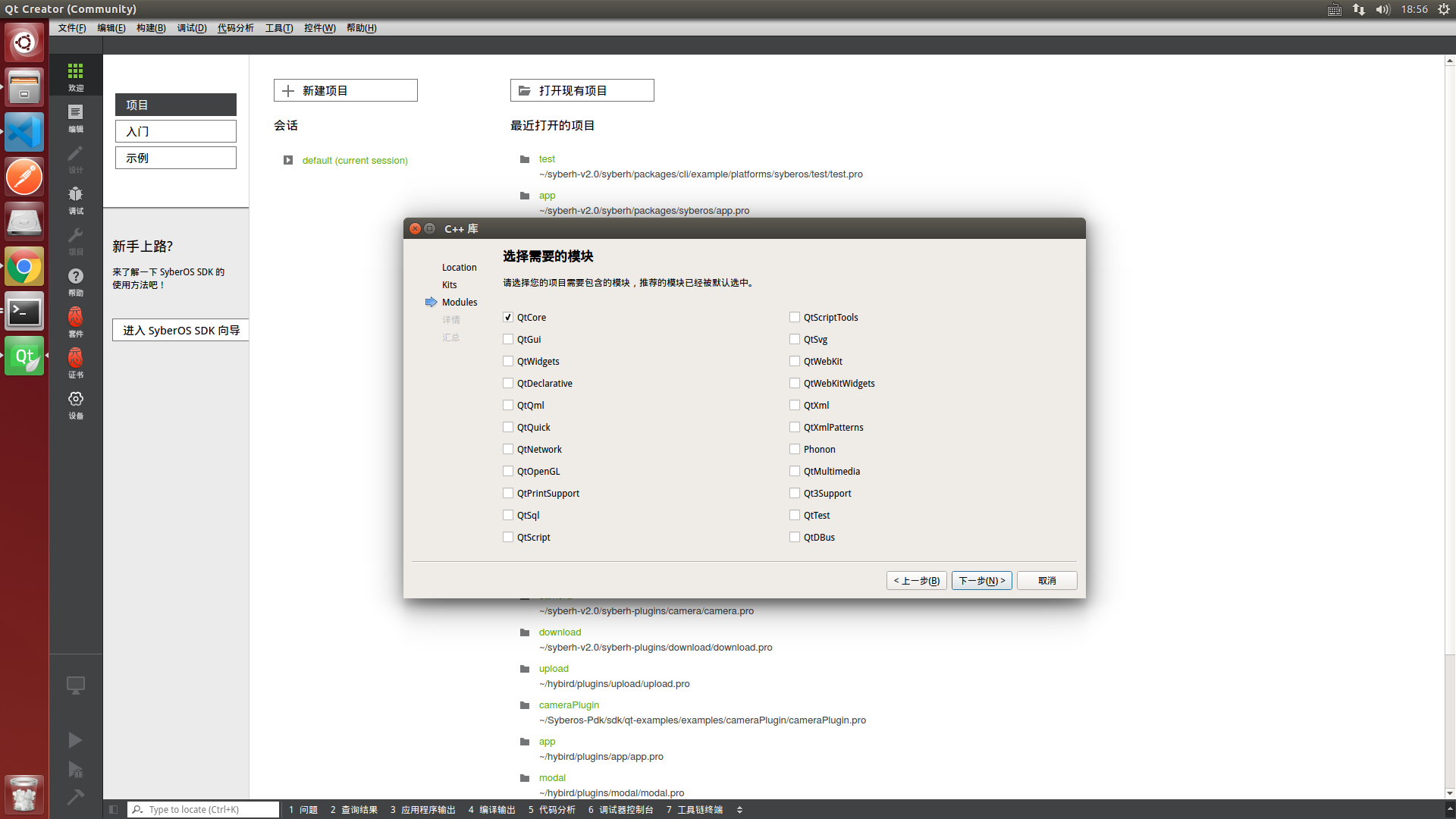
Task: Click the 新建项目 button
Action: point(346,90)
